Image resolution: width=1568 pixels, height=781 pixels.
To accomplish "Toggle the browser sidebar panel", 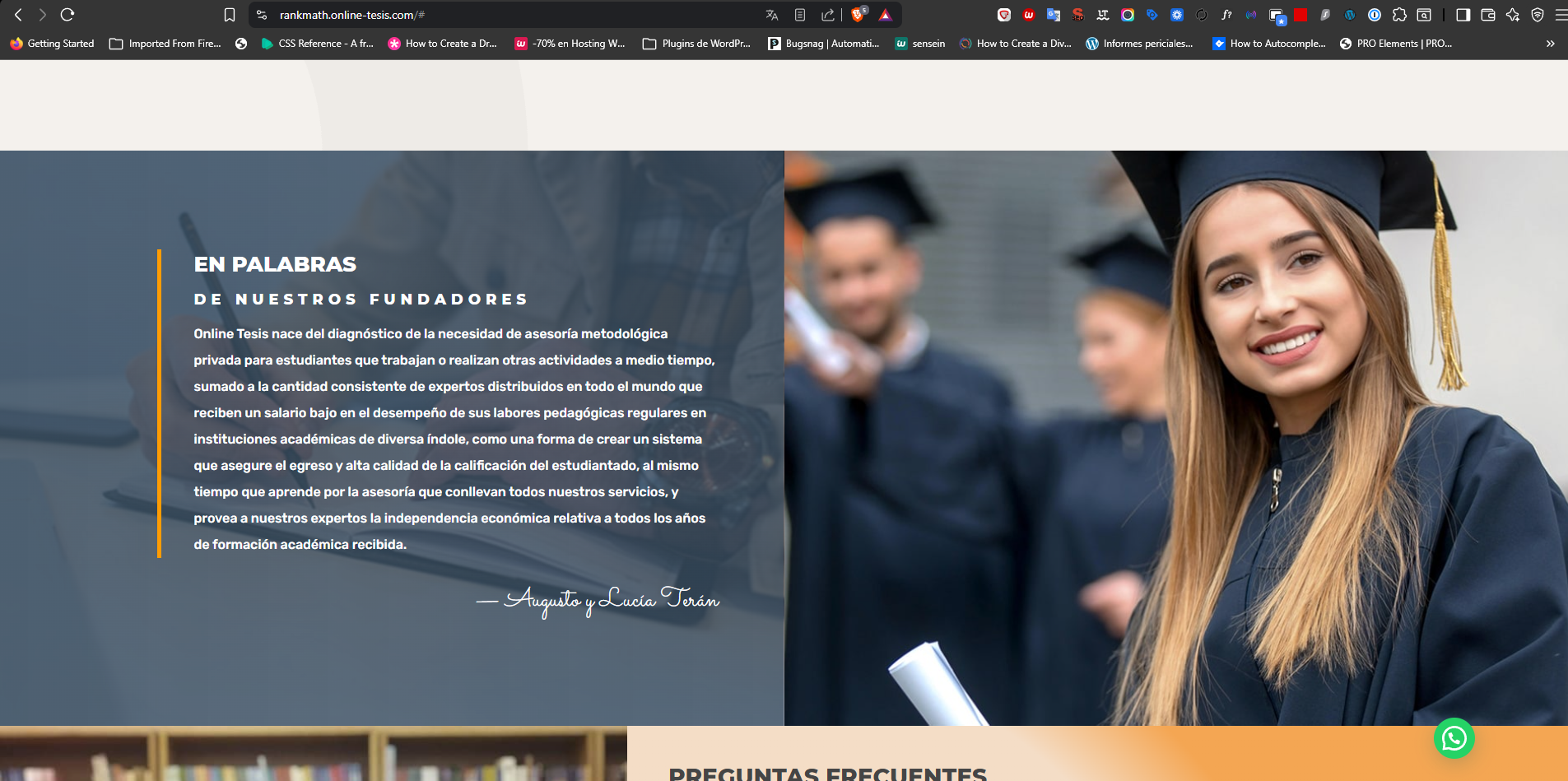I will [x=1463, y=15].
